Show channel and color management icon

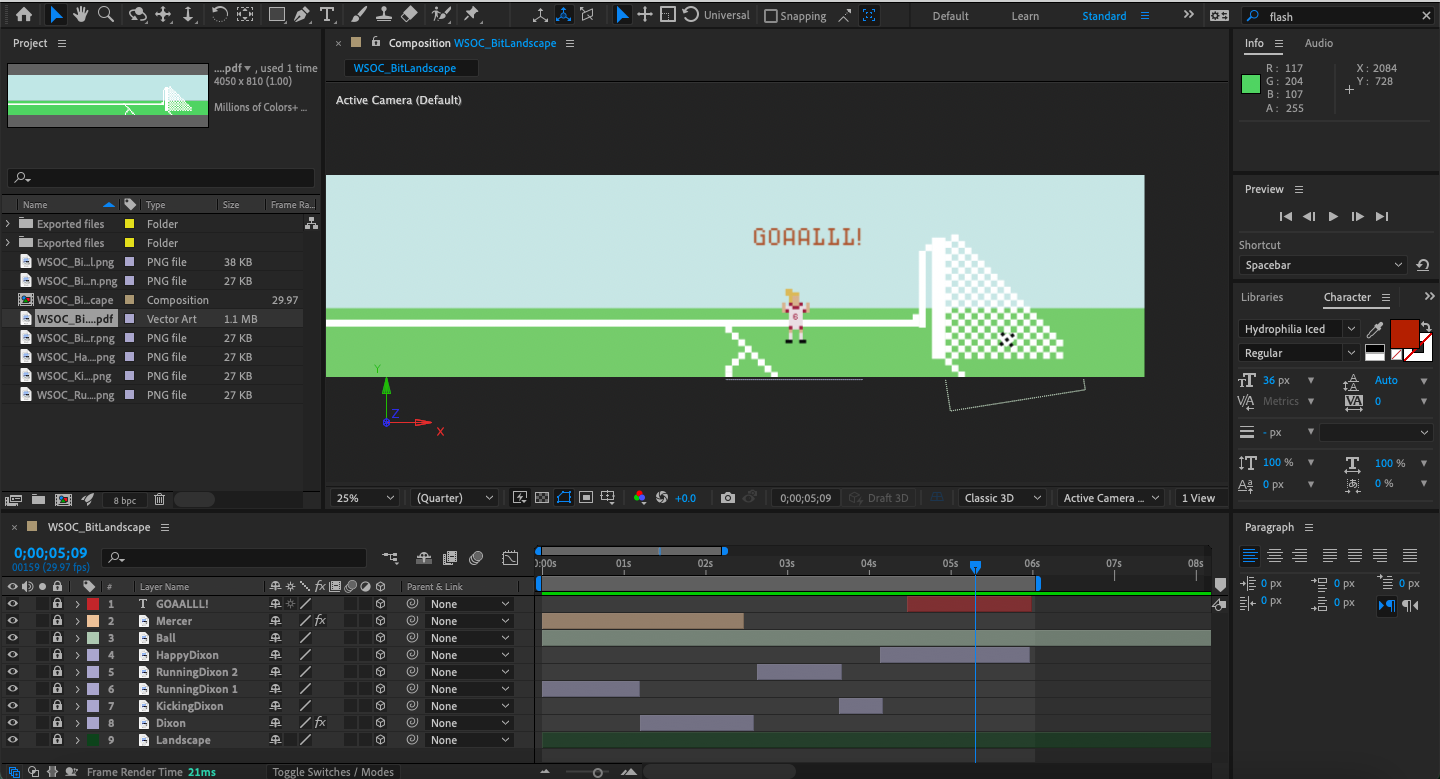point(640,498)
